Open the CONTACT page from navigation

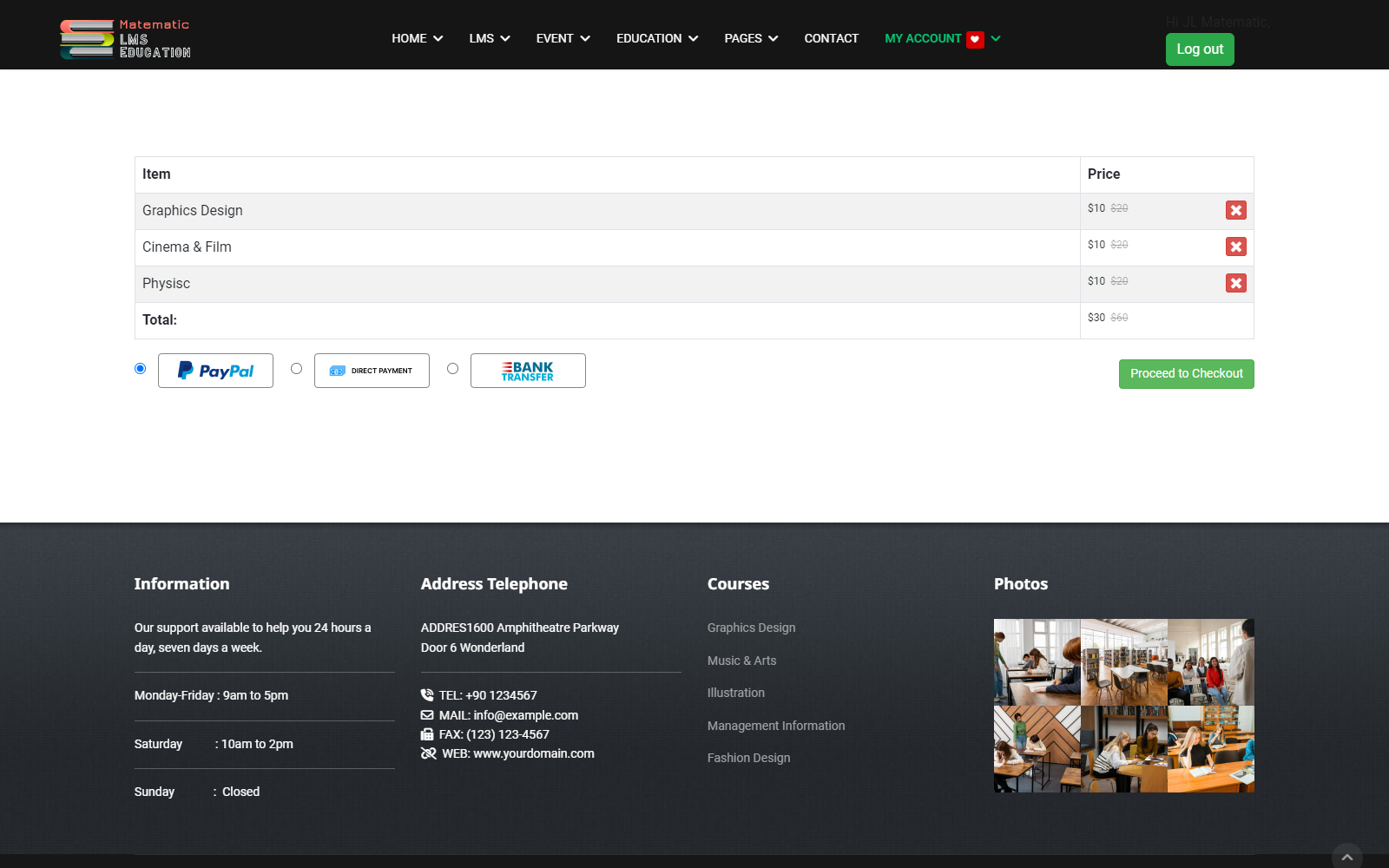click(x=831, y=38)
